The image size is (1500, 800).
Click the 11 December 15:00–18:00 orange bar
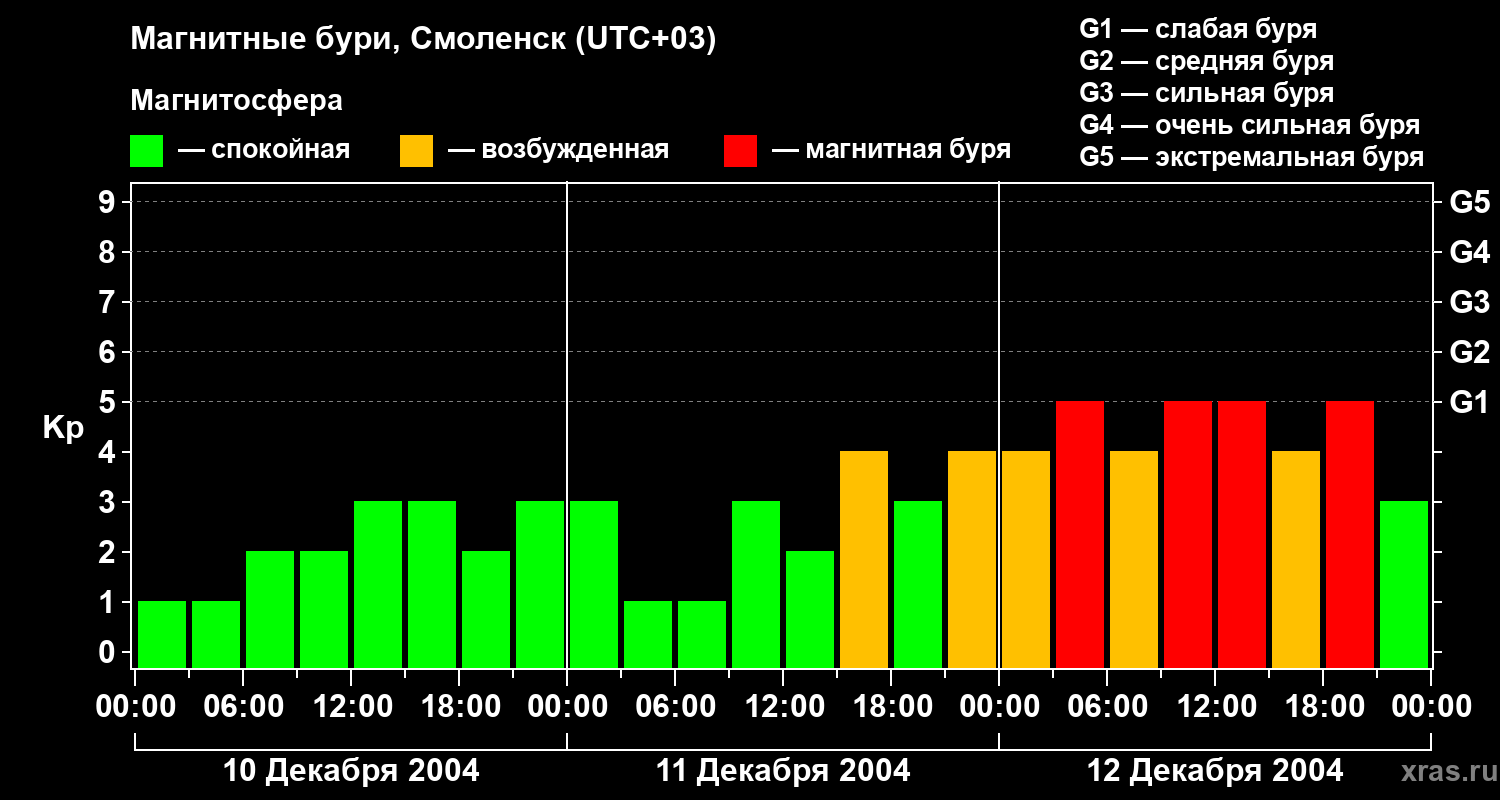click(x=864, y=559)
